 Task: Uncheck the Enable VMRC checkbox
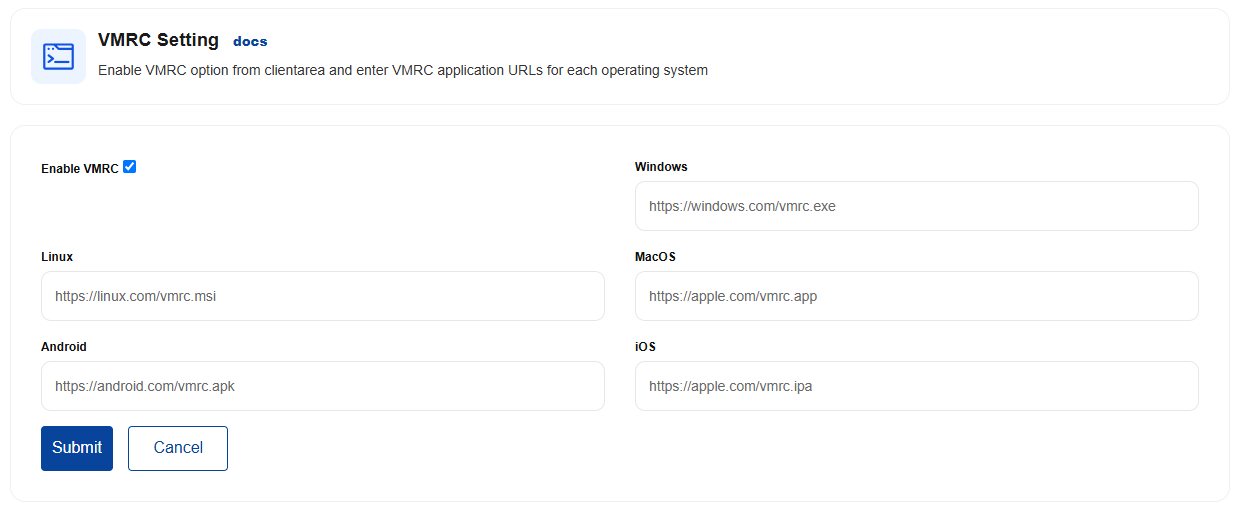click(x=129, y=167)
